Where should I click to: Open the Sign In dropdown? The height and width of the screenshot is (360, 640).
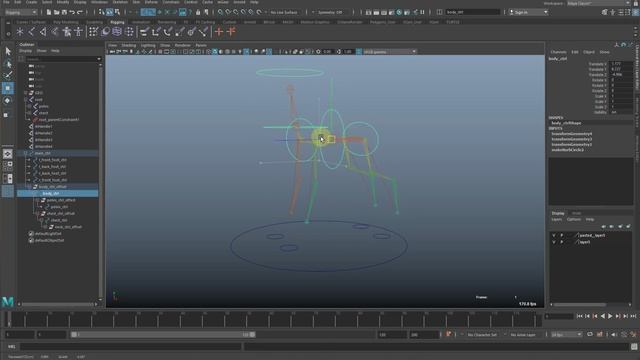529,12
